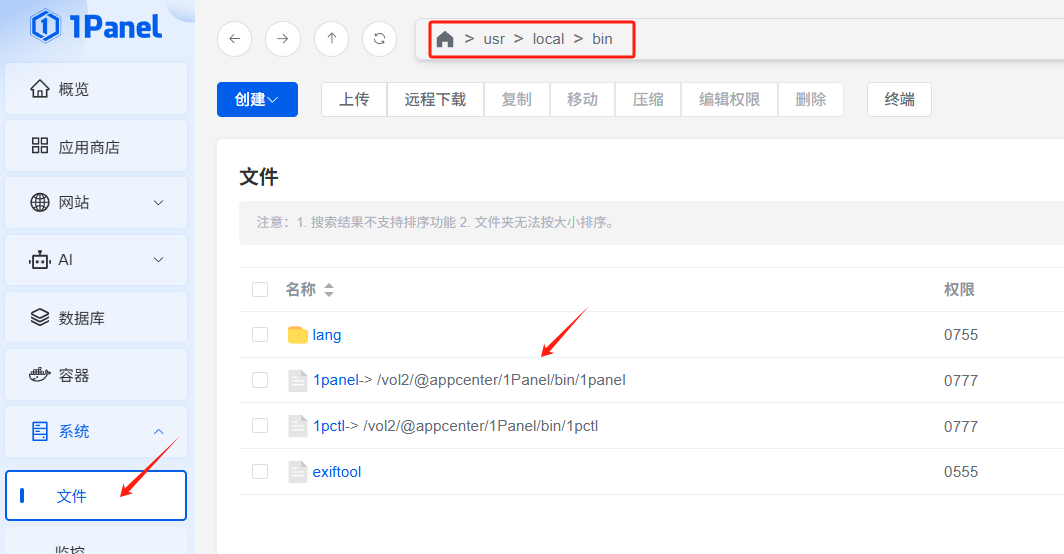The width and height of the screenshot is (1064, 554).
Task: Click the 远程下载 button
Action: click(436, 99)
